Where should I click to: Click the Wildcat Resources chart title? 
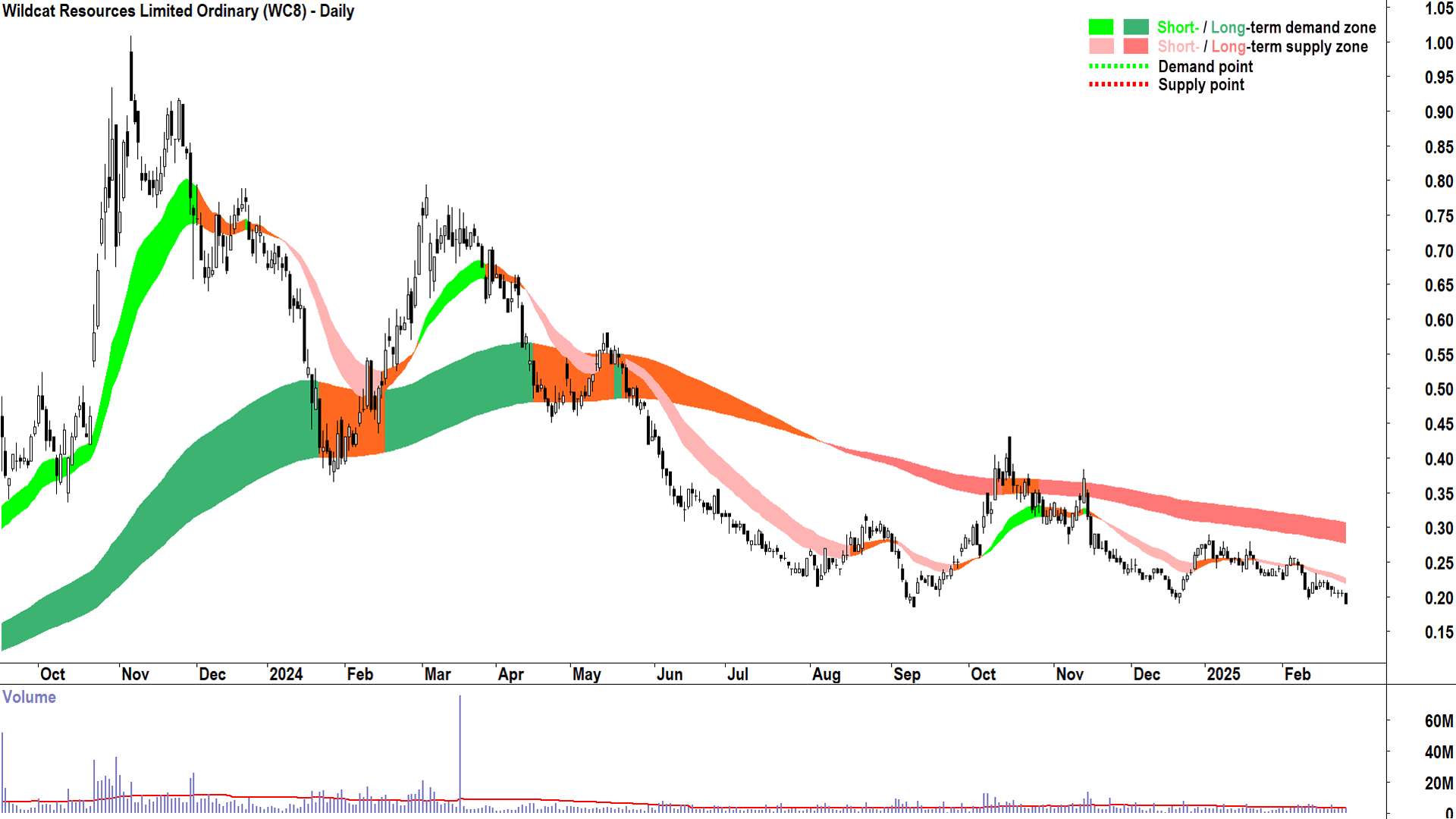click(x=178, y=11)
